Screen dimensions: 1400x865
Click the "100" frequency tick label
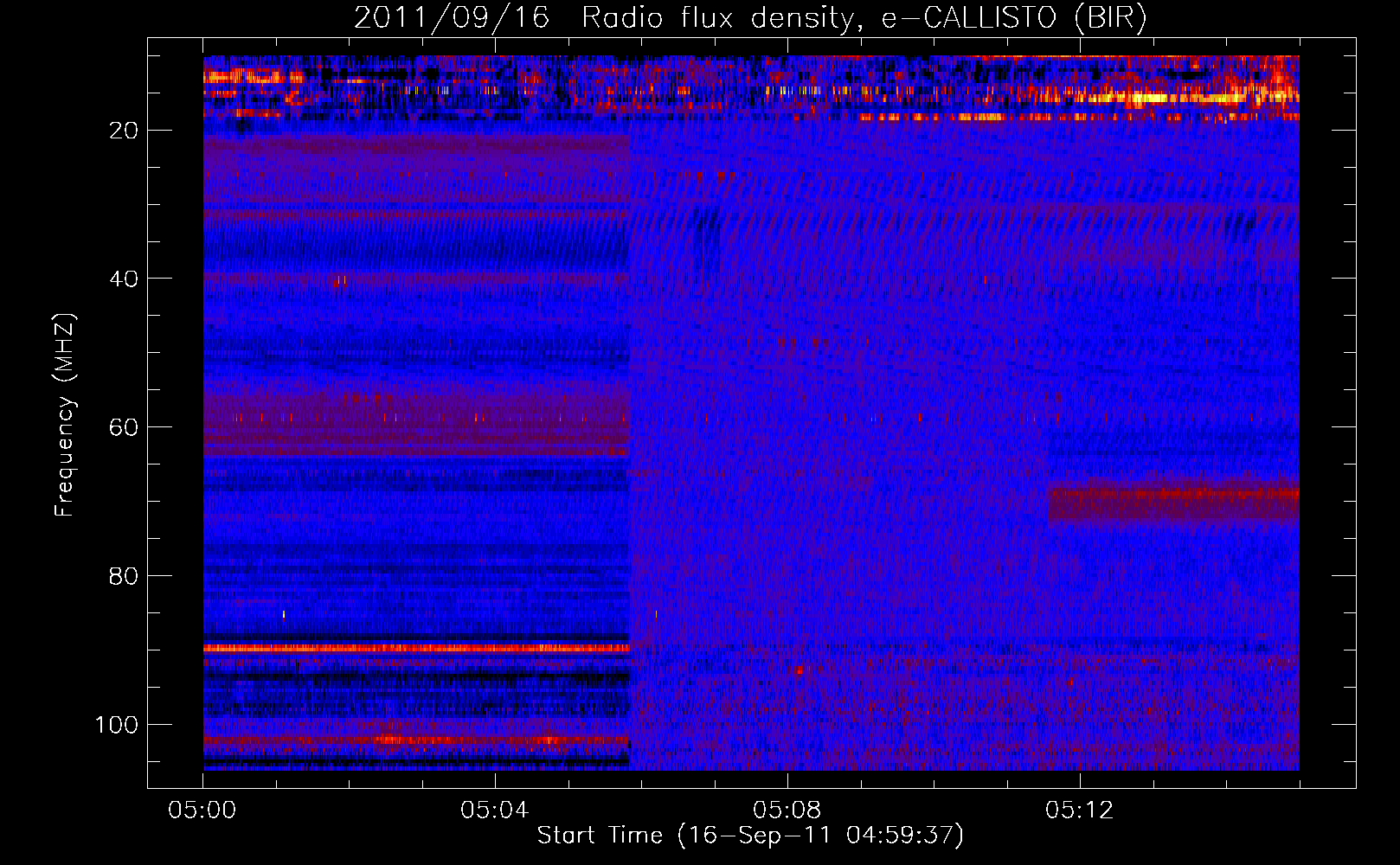[x=117, y=725]
